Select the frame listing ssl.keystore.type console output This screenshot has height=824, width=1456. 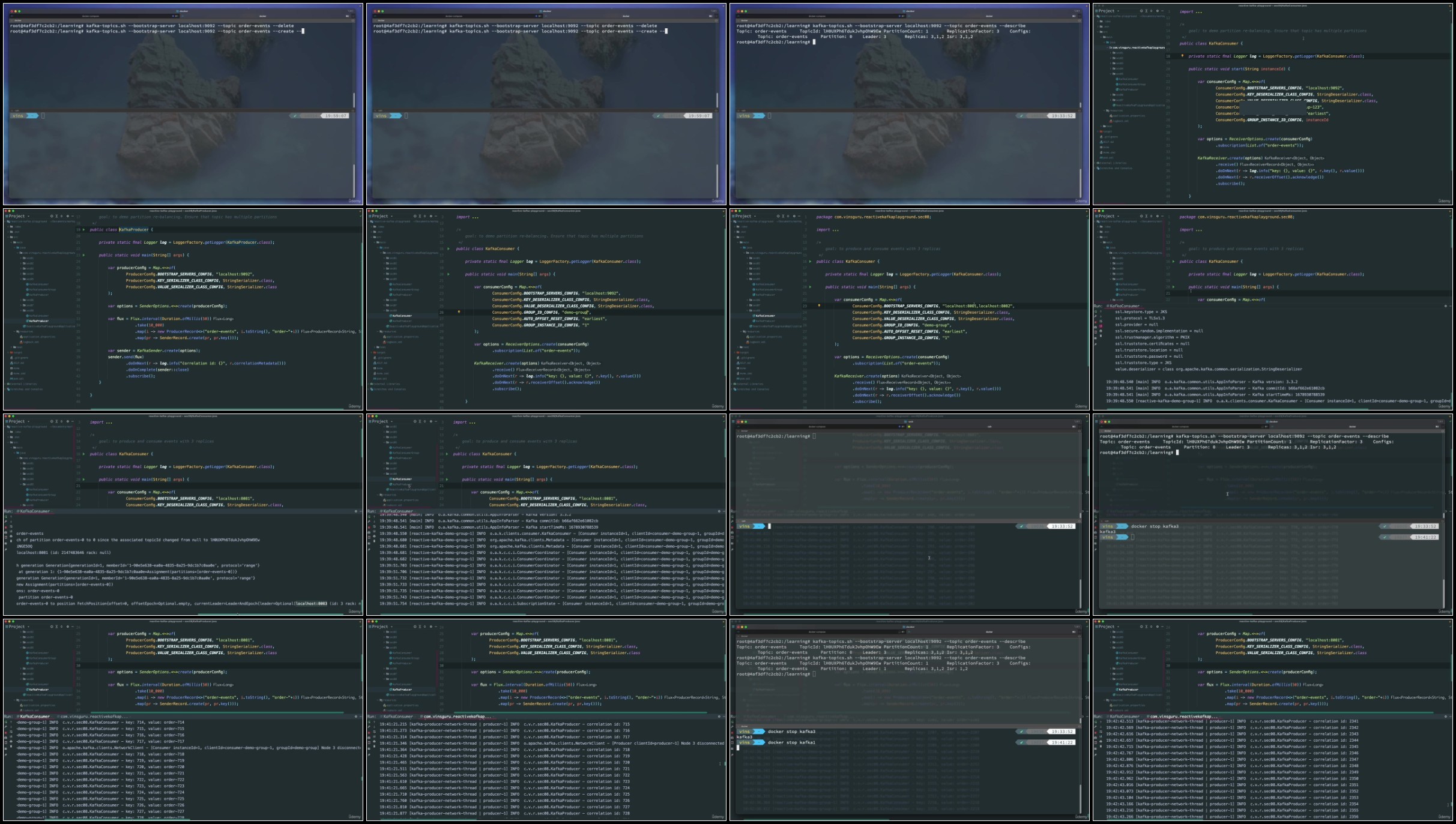click(x=1273, y=309)
